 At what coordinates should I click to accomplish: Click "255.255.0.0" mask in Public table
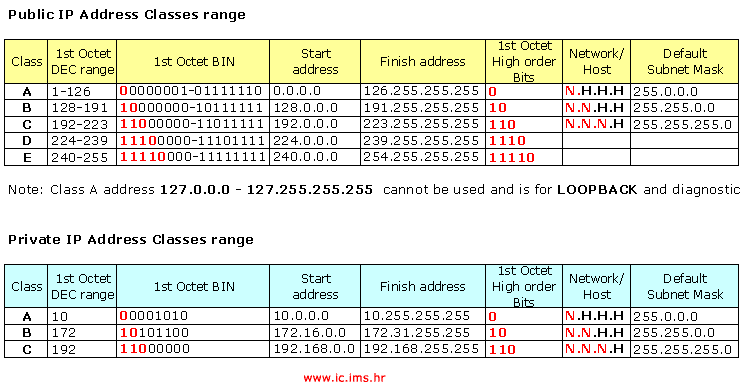coord(673,108)
